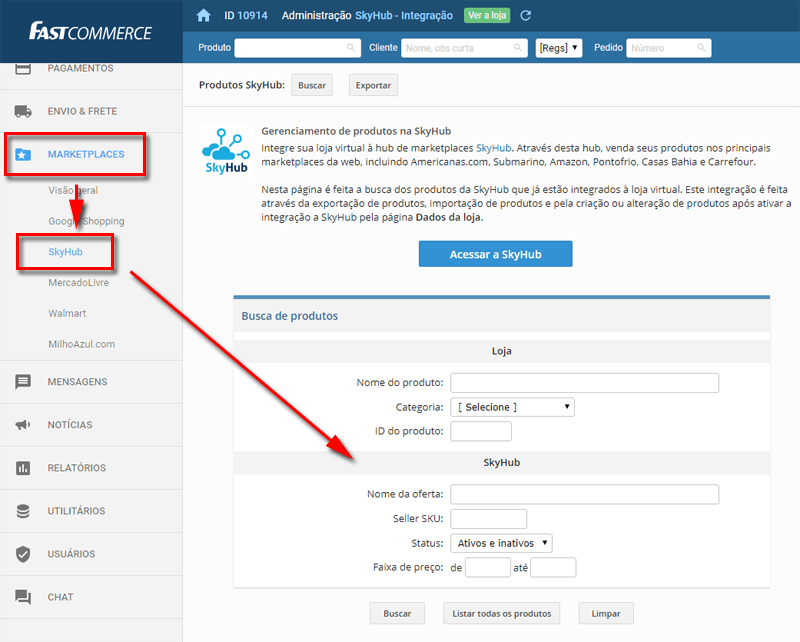Click SkyHub - Integração header link

(404, 15)
